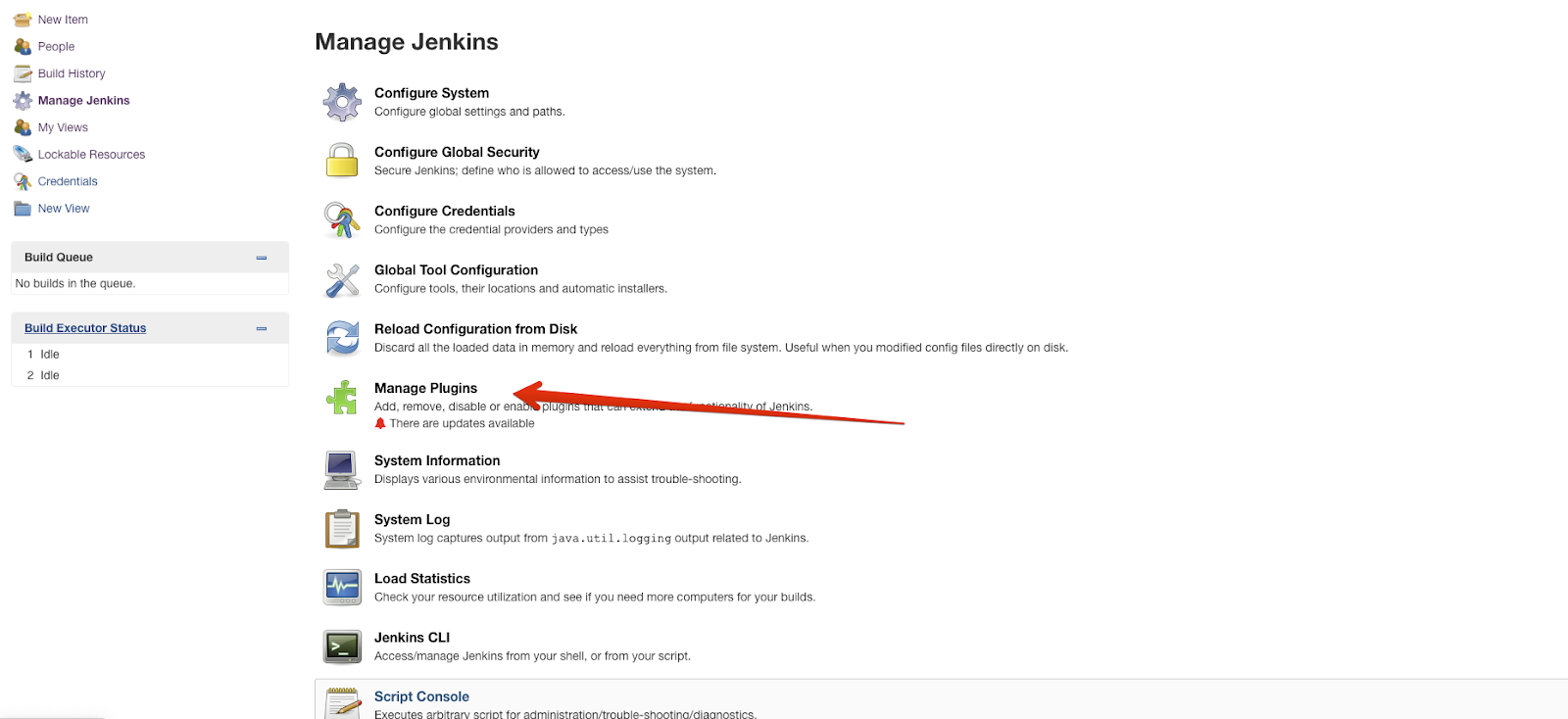The width and height of the screenshot is (1568, 719).
Task: Click 'Configure the credential providers and types' text
Action: click(x=491, y=229)
